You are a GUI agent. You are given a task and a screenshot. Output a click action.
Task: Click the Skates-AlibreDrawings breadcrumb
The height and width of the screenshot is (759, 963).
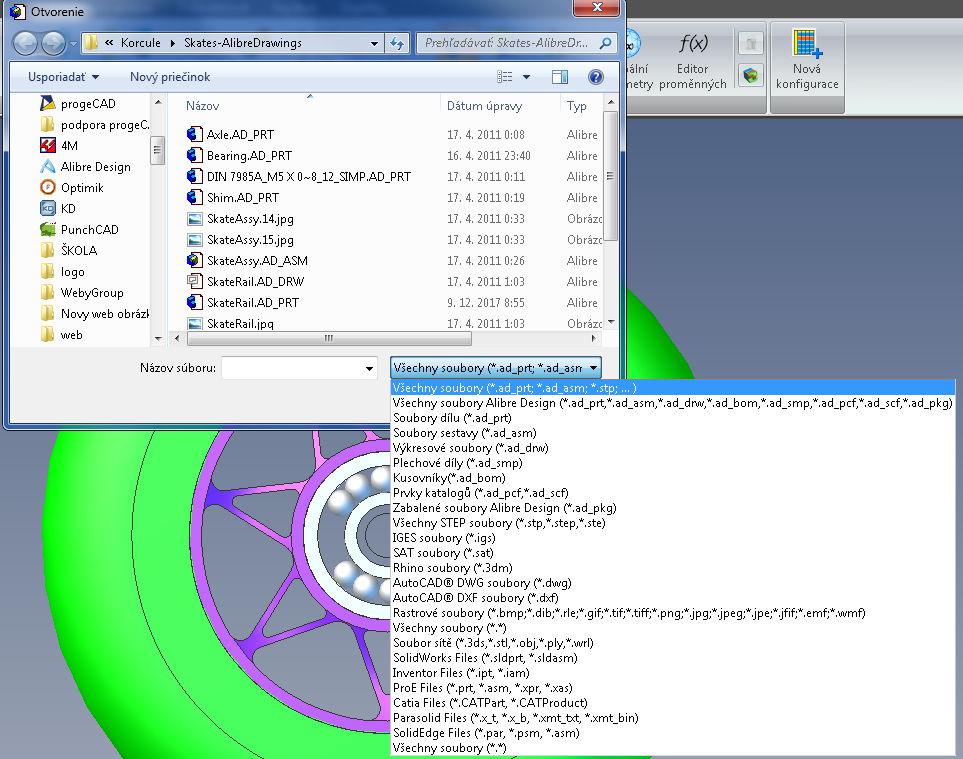243,43
